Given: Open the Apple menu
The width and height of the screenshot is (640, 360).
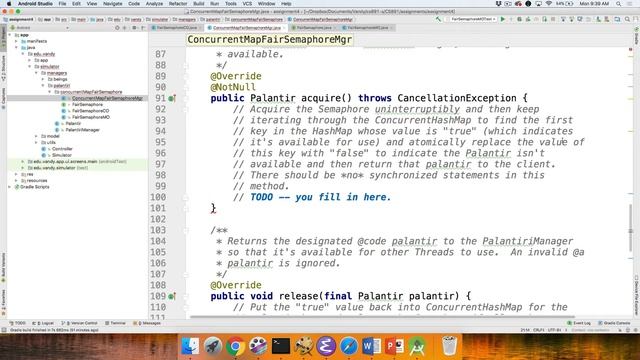Looking at the screenshot, I should pyautogui.click(x=9, y=4).
